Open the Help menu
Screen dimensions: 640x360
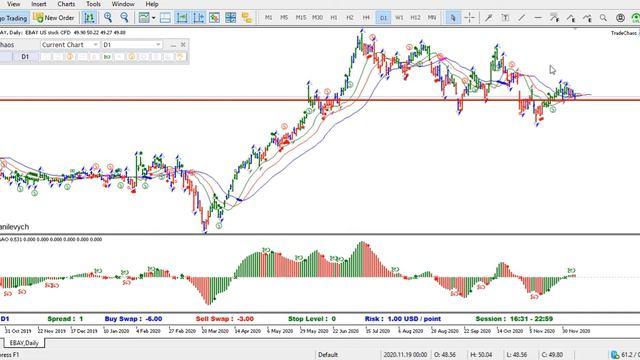(152, 4)
